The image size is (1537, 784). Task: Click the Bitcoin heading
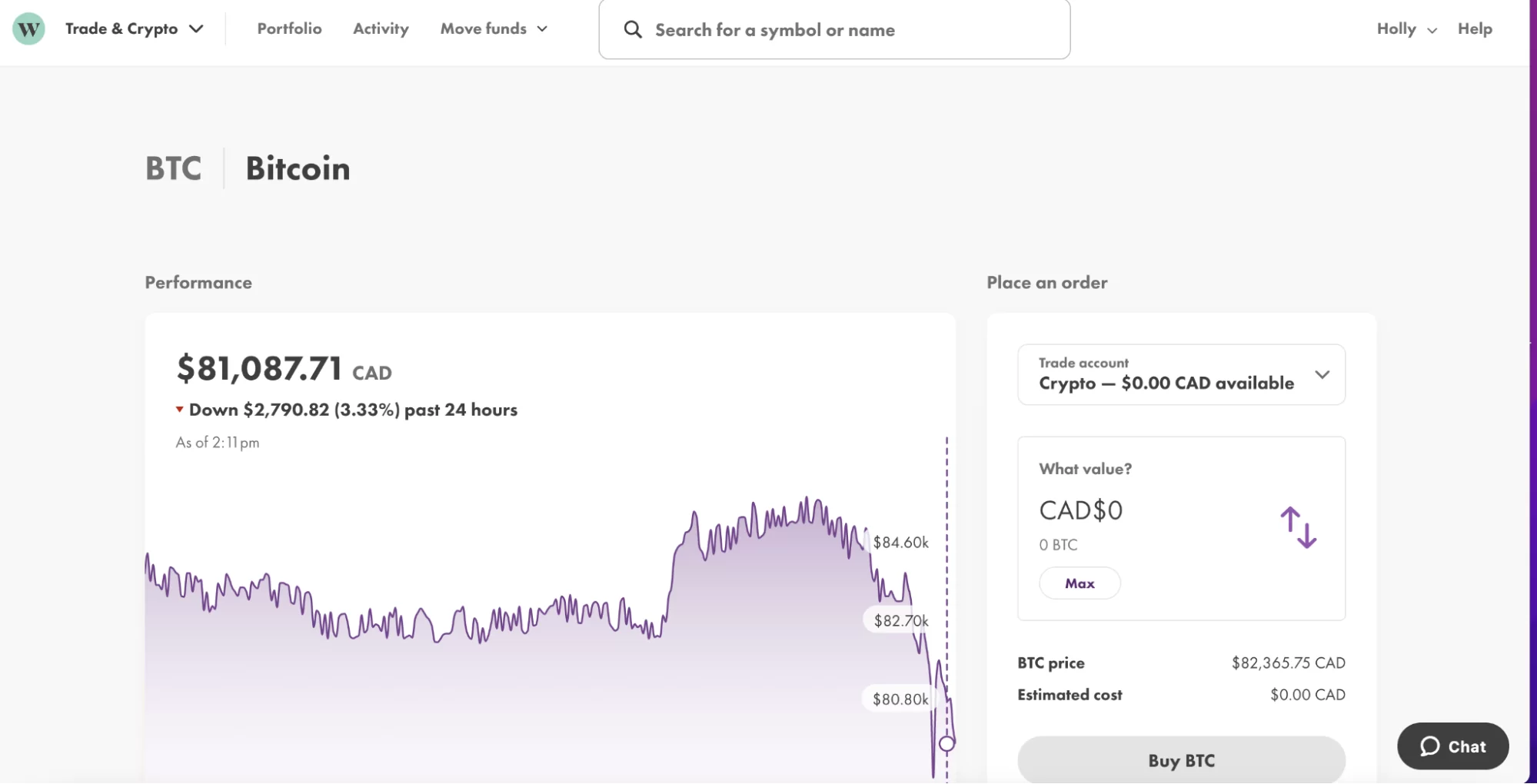click(x=298, y=168)
